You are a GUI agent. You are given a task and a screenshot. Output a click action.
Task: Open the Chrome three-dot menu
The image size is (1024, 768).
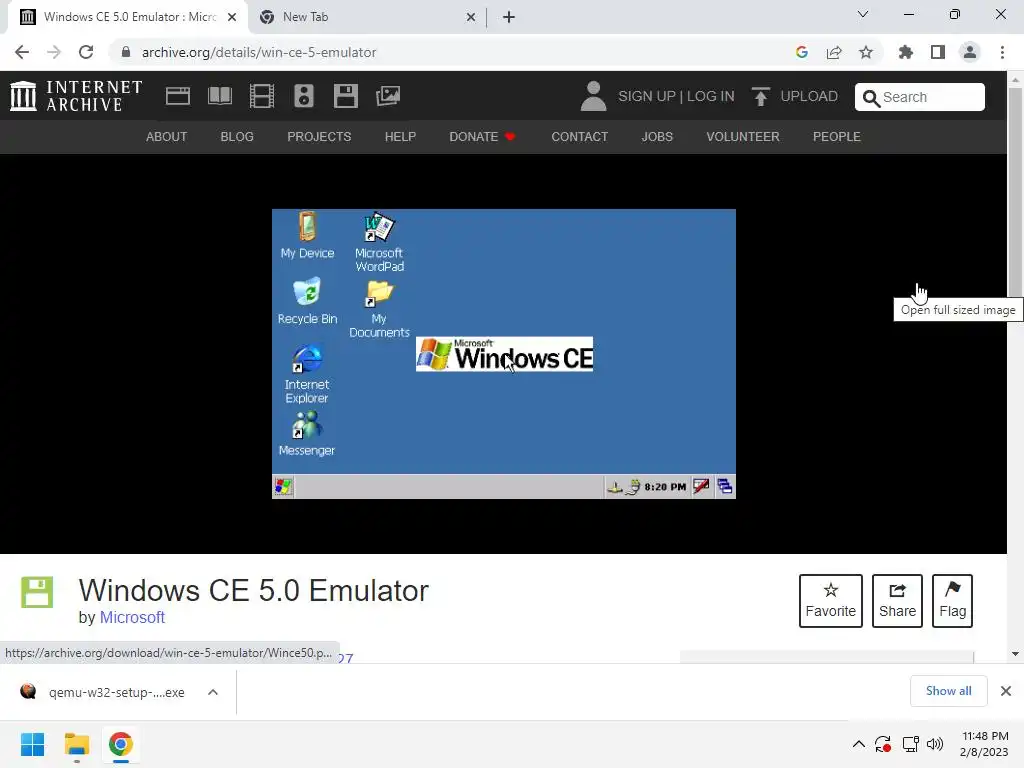1002,52
